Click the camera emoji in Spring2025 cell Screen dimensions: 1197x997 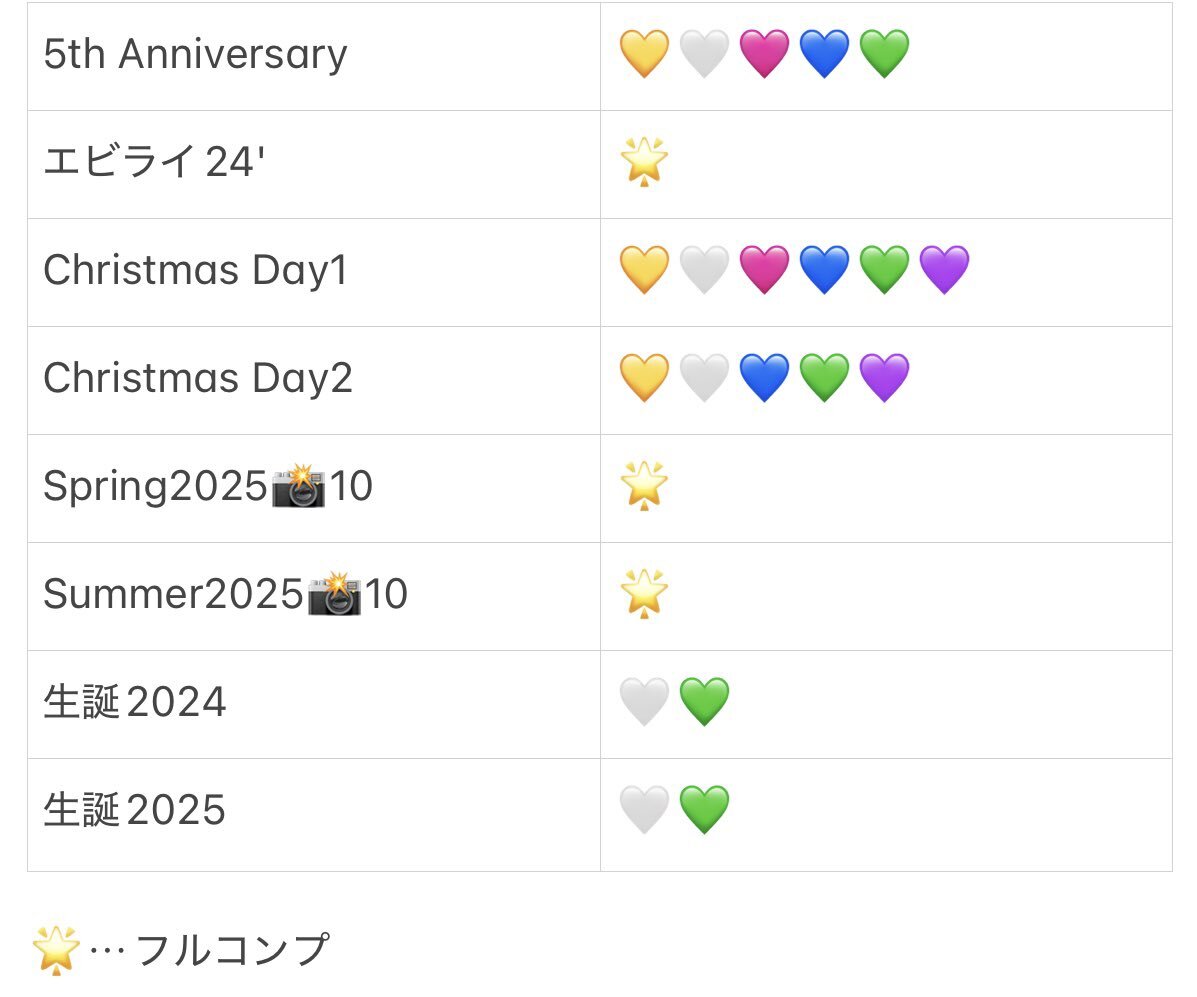[298, 486]
